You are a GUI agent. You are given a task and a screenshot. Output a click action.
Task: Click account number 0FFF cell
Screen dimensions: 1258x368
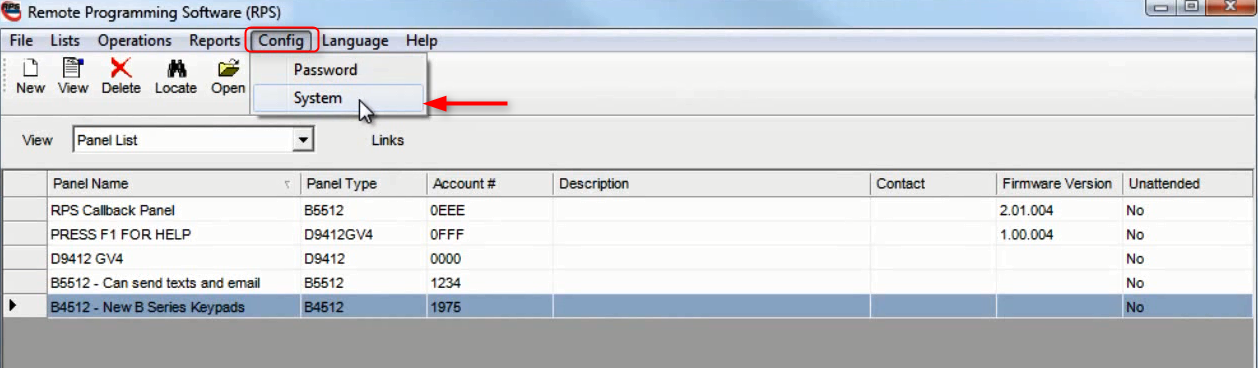[x=490, y=234]
